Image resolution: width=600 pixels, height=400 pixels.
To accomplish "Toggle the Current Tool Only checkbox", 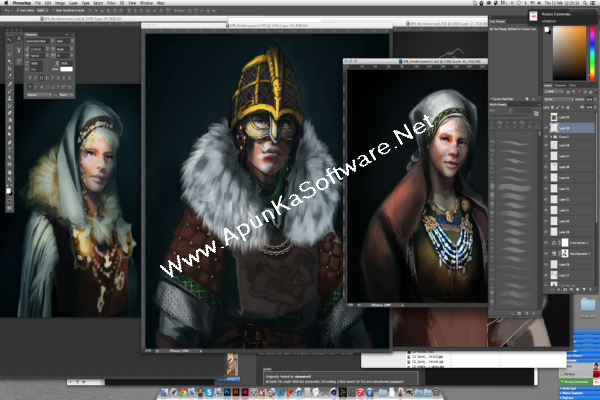I will [x=491, y=99].
